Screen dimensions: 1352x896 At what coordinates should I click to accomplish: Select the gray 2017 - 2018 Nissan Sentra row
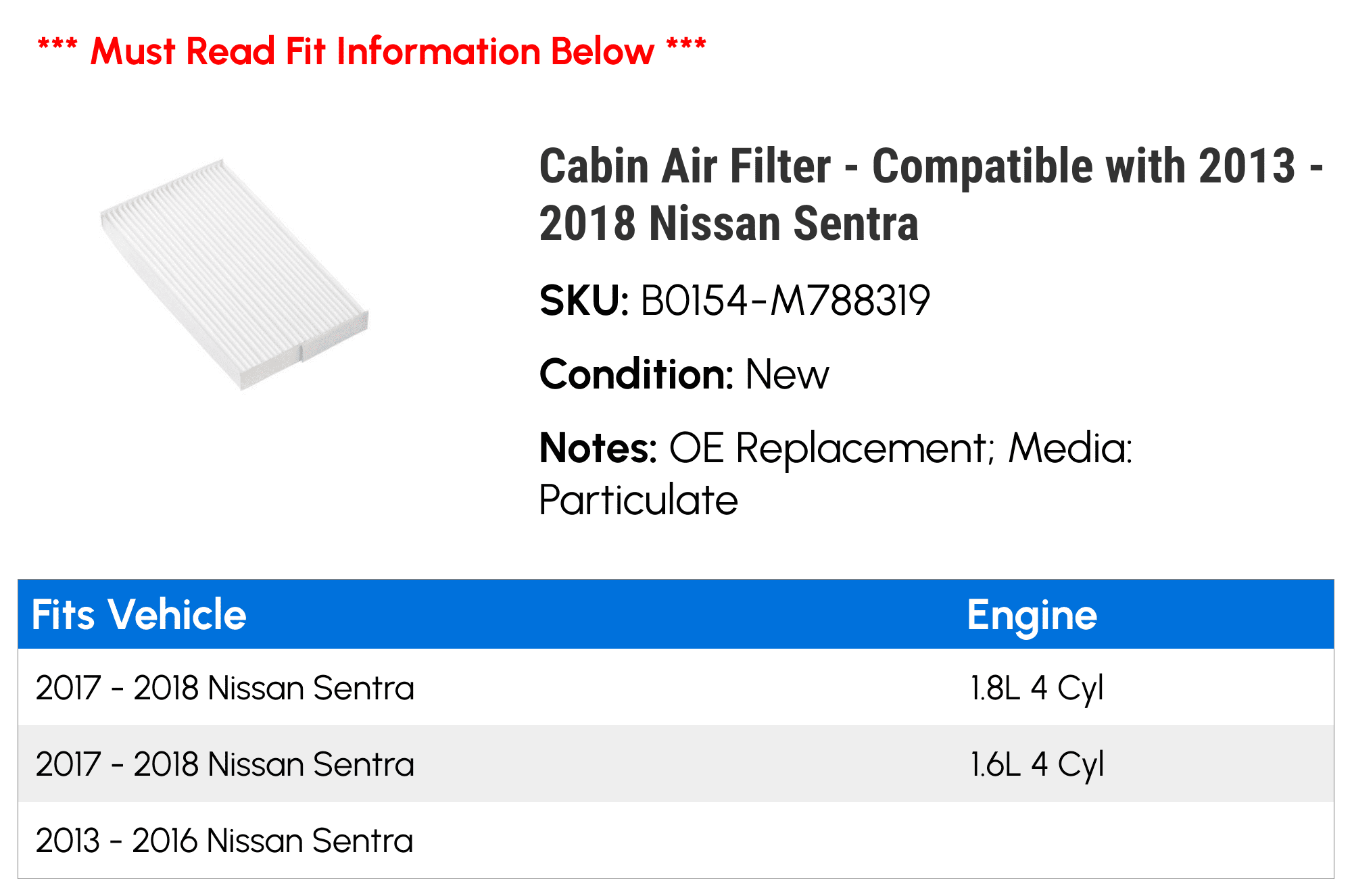pos(676,764)
